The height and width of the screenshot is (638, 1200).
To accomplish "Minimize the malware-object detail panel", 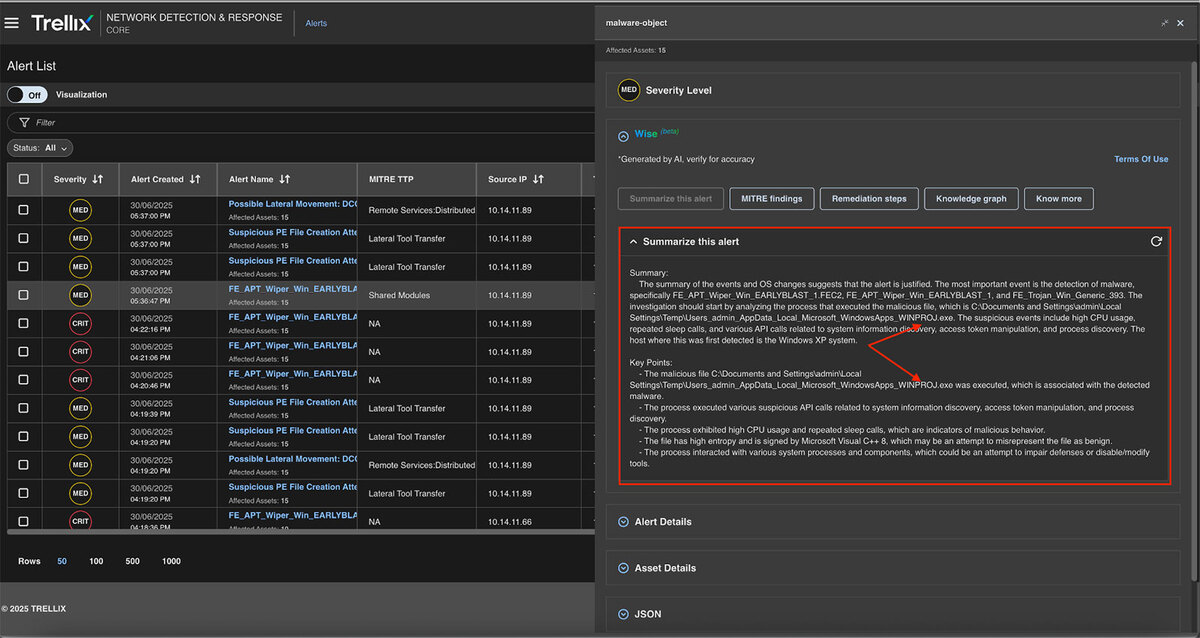I will coord(1165,23).
